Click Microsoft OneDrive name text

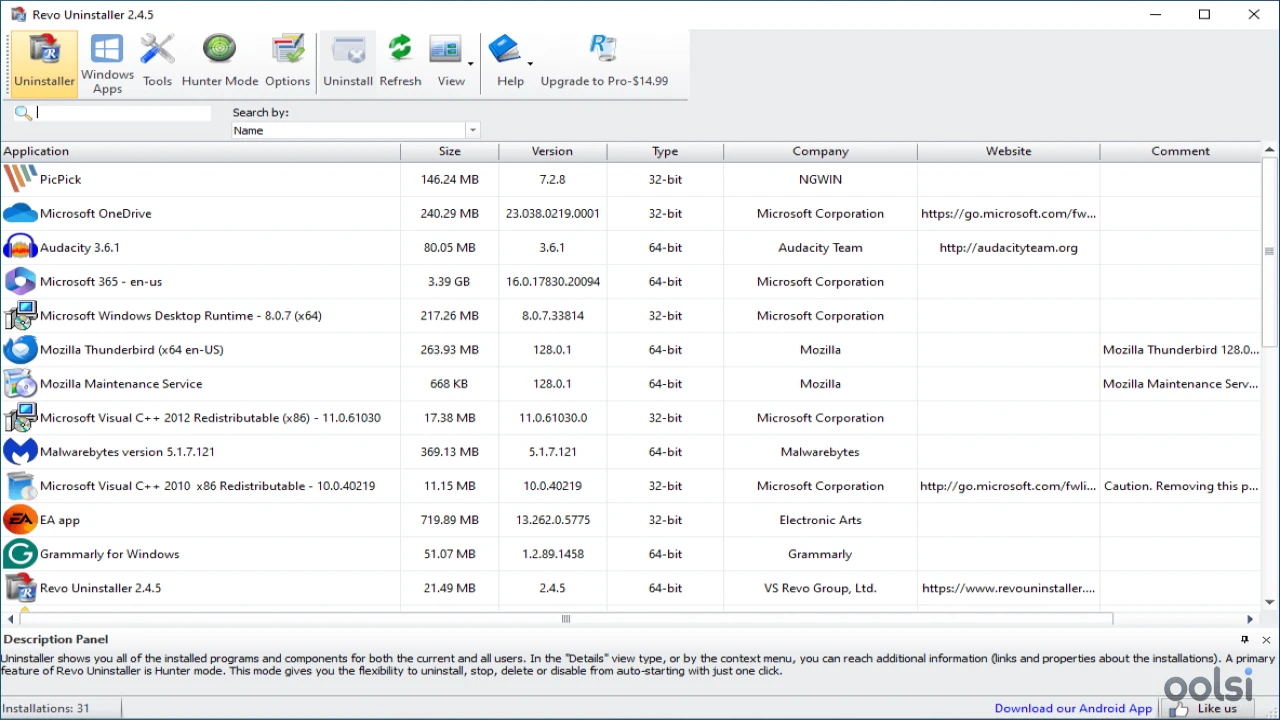pyautogui.click(x=95, y=213)
